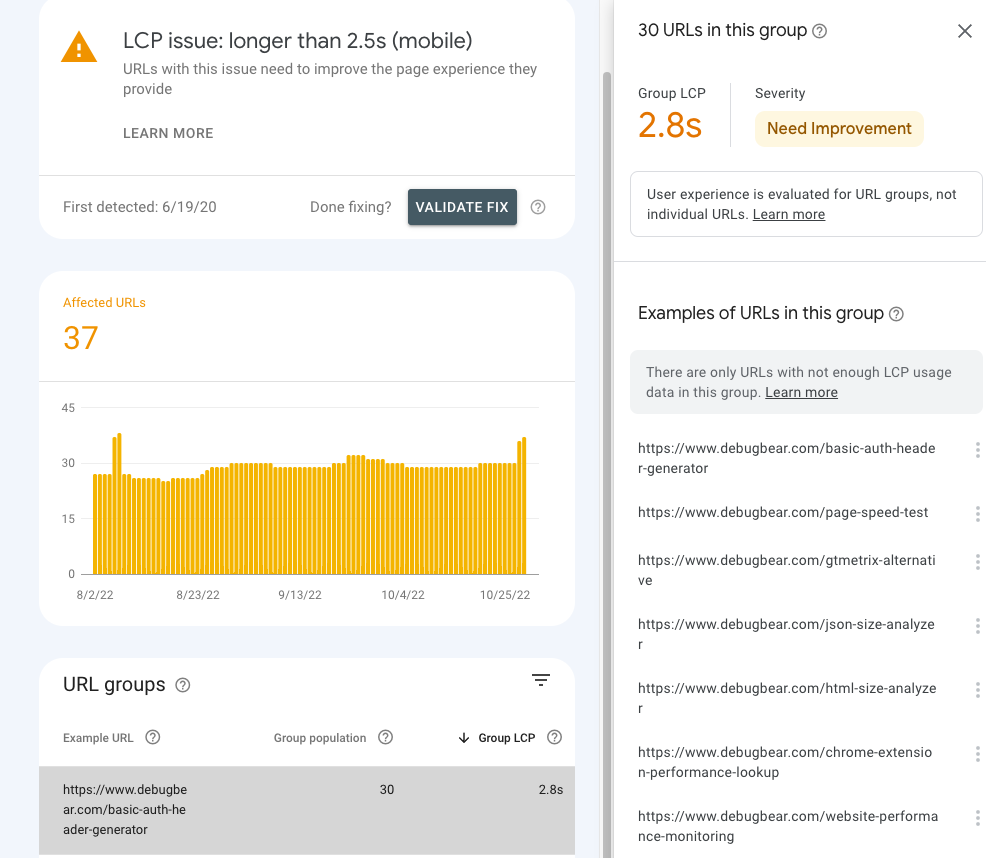Click the 'First detected: 6/19/20' text
The image size is (986, 858).
pyautogui.click(x=140, y=207)
